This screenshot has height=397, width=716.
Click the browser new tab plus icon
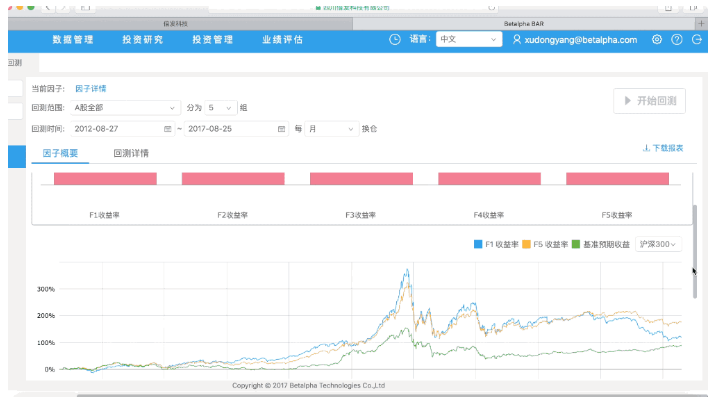701,23
